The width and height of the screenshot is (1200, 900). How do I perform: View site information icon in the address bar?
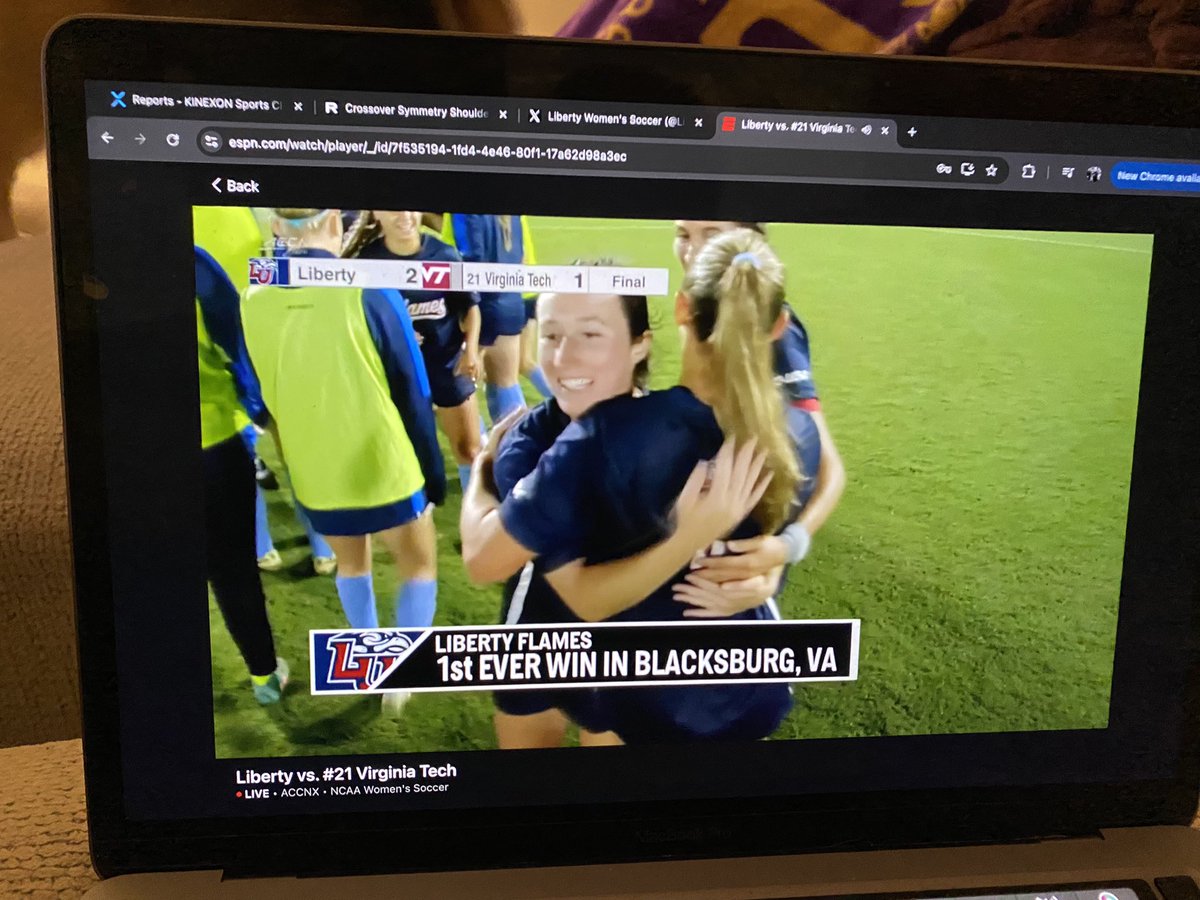[x=211, y=142]
